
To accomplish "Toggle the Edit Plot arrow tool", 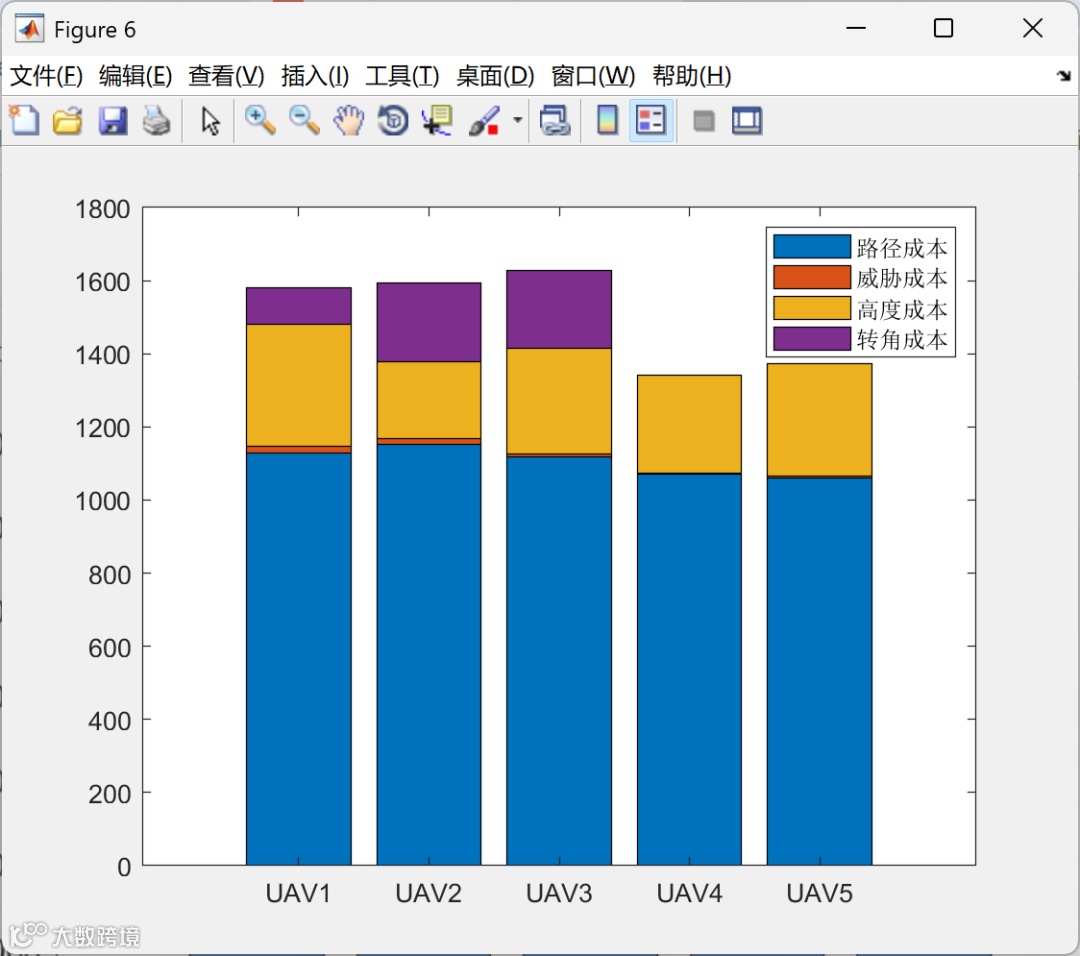I will coord(210,121).
